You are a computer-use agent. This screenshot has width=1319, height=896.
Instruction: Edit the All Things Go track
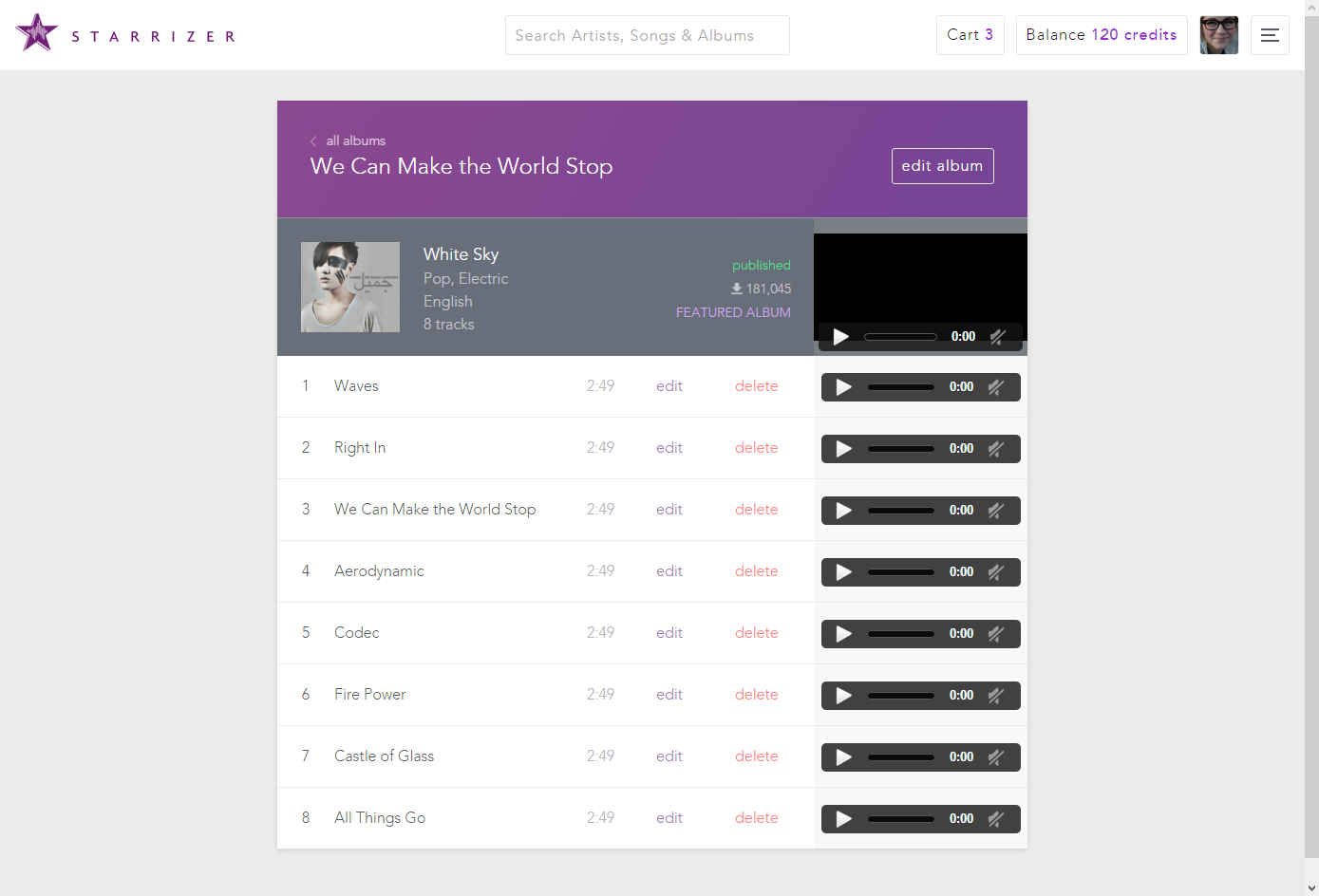click(669, 818)
